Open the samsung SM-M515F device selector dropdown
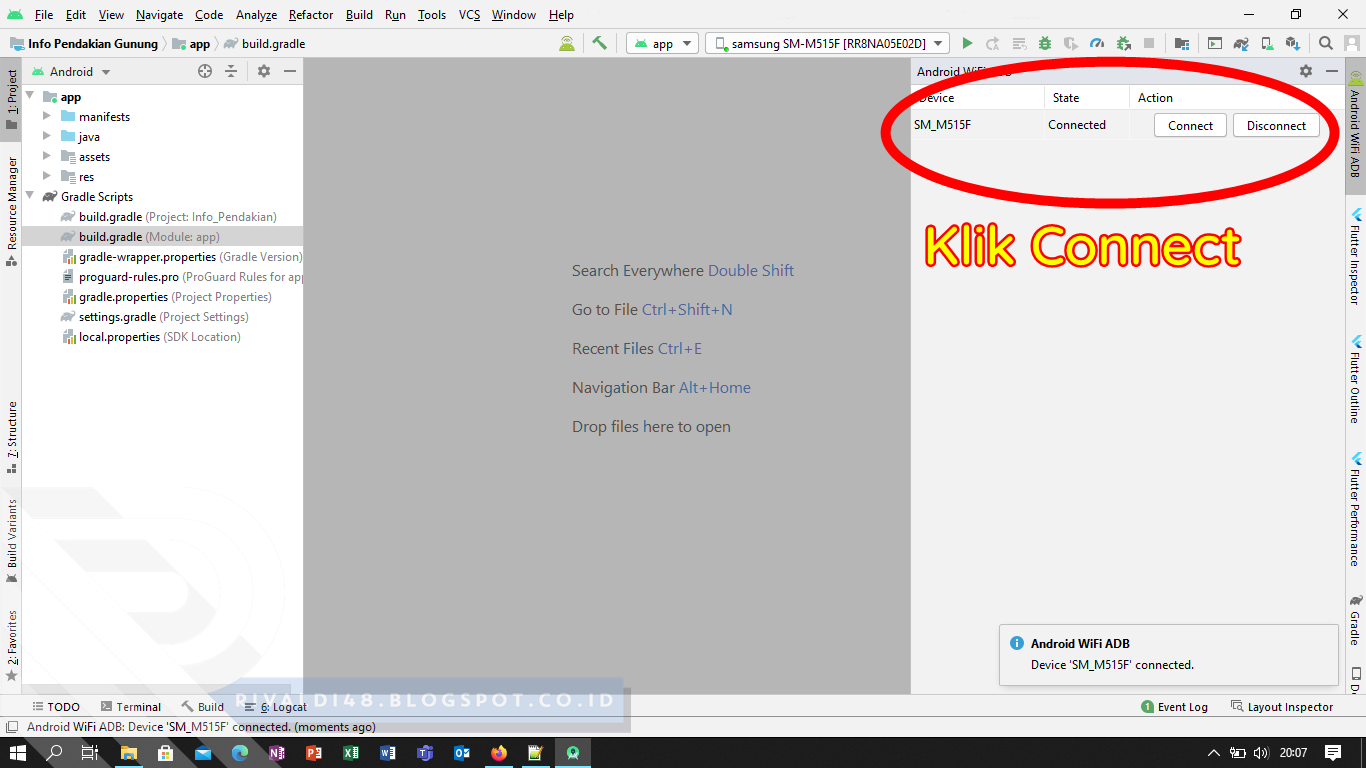 (825, 43)
